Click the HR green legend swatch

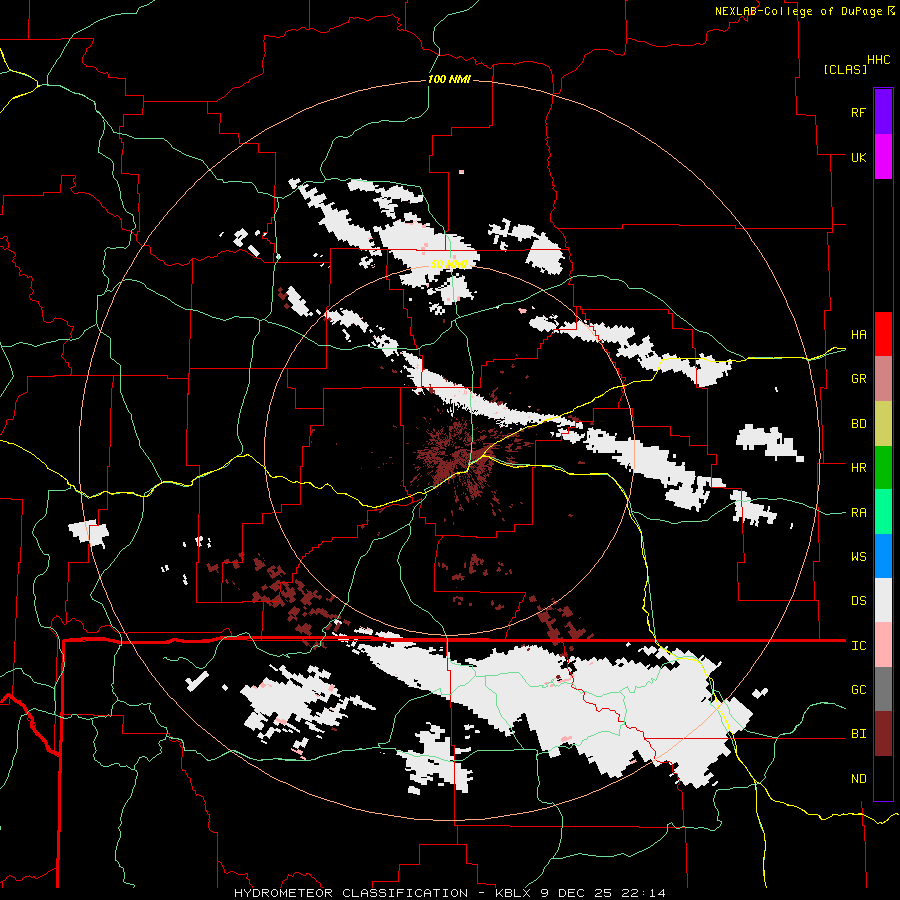[883, 468]
